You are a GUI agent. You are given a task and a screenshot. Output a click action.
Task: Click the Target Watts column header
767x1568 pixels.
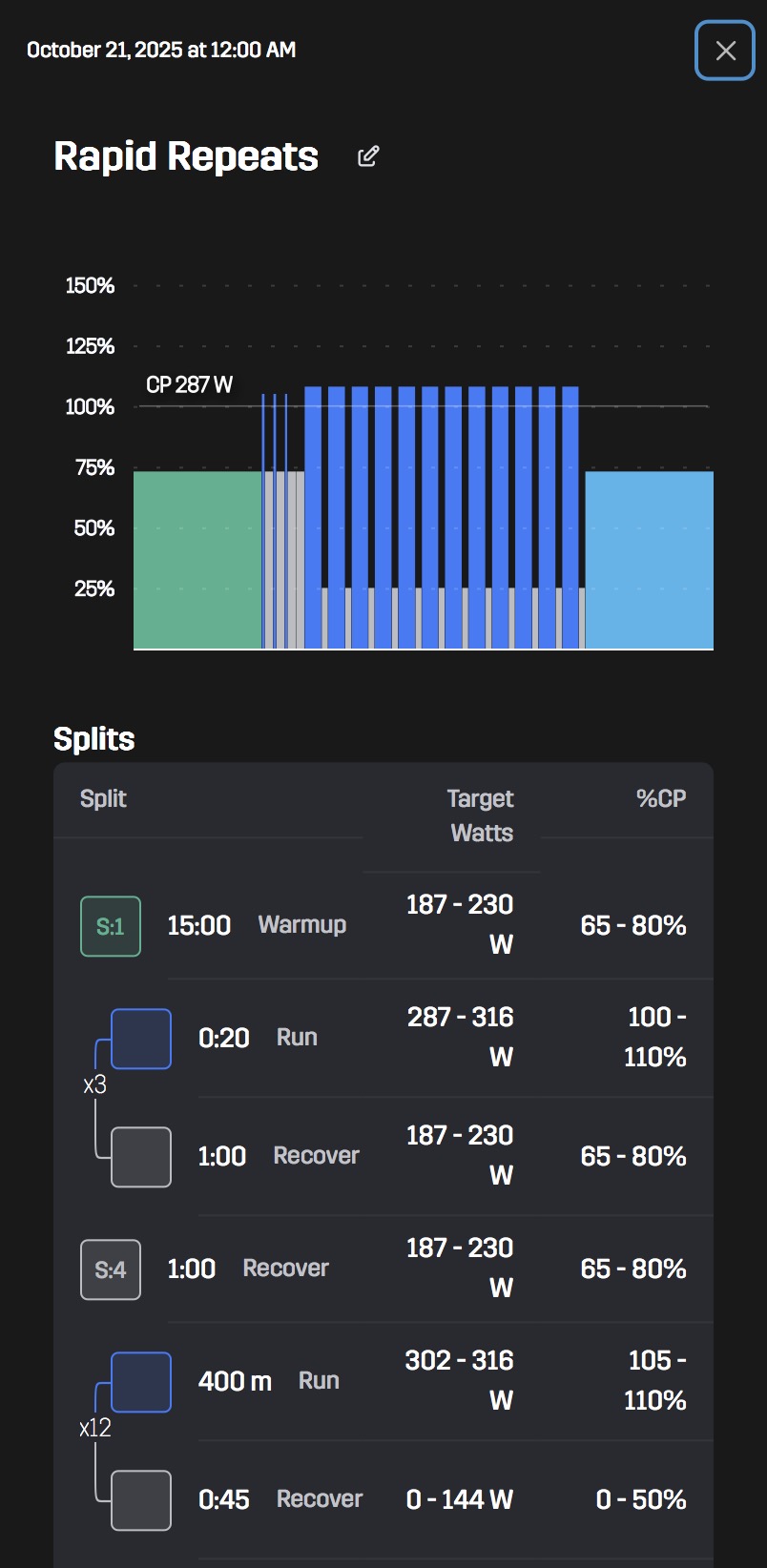coord(481,815)
